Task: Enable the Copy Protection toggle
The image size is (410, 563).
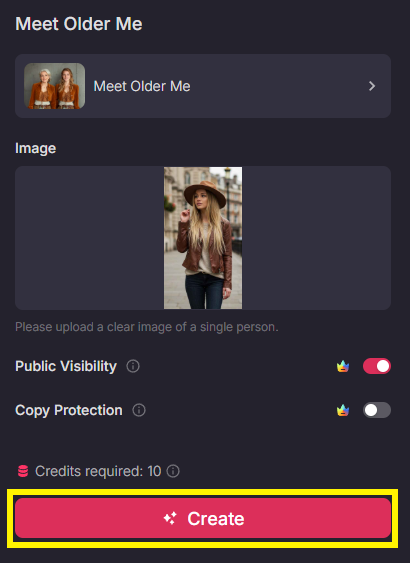Action: (x=377, y=410)
